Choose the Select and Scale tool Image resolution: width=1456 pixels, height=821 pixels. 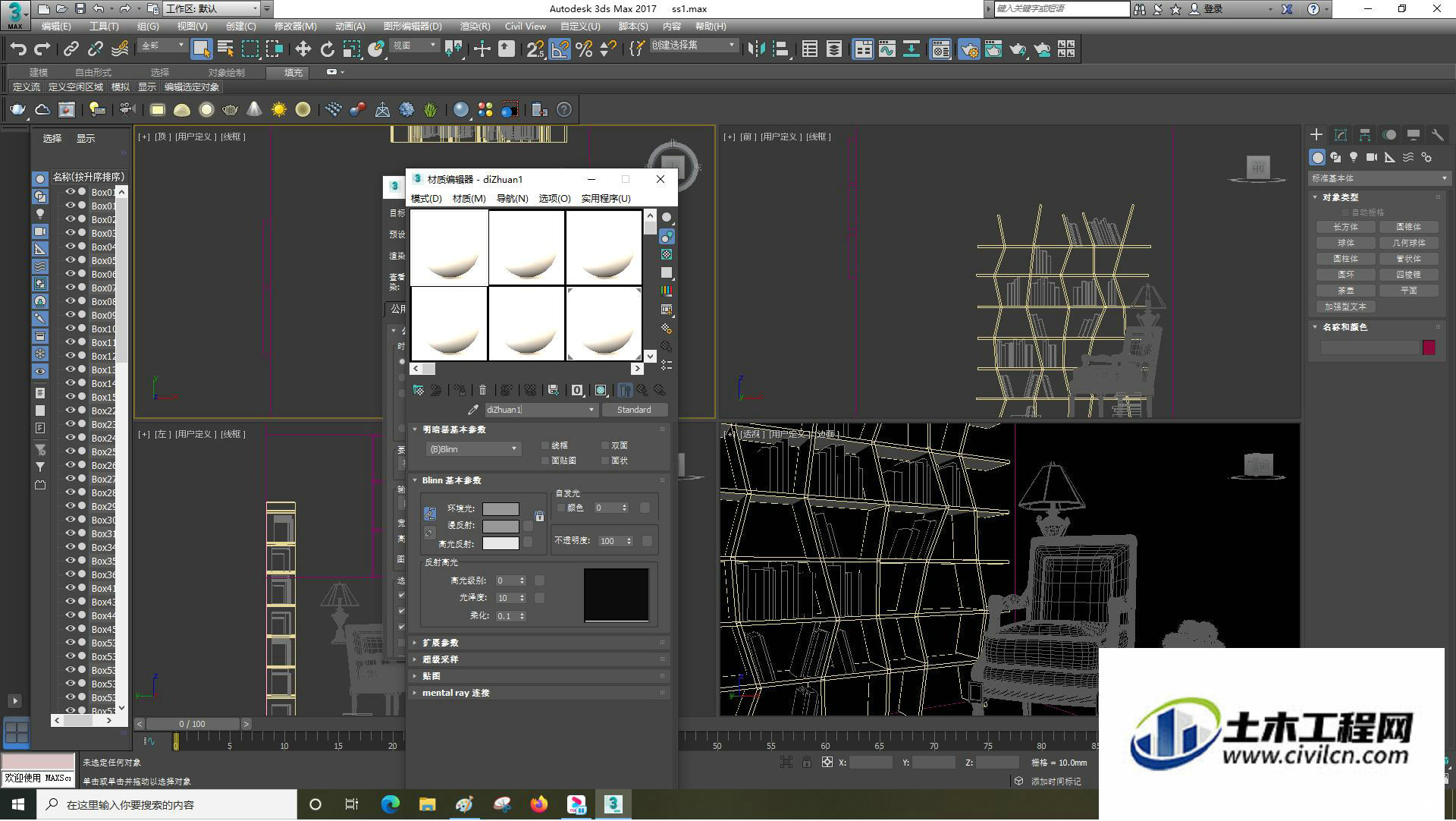(351, 49)
